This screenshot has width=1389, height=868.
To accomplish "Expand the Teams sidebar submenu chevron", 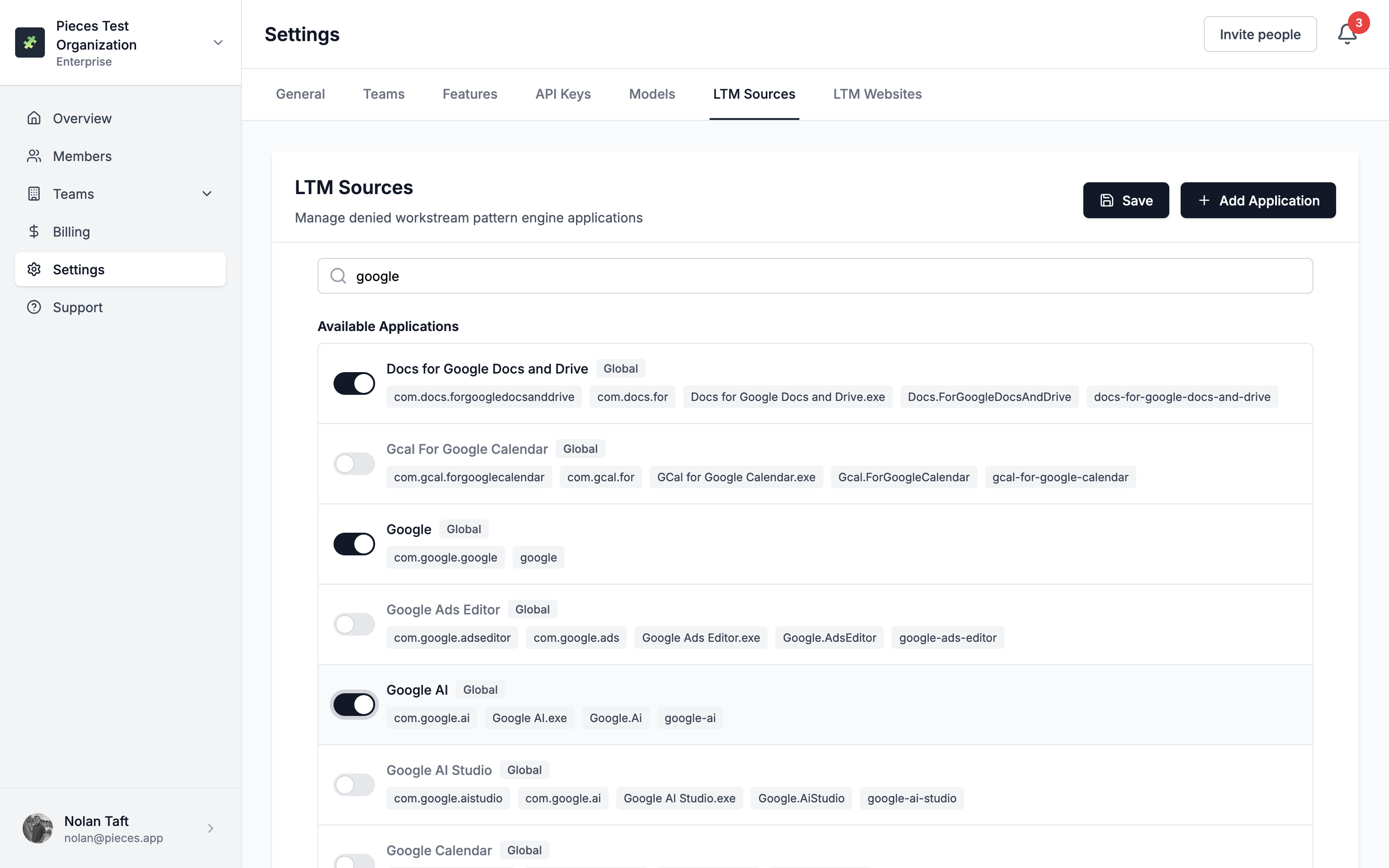I will 207,194.
